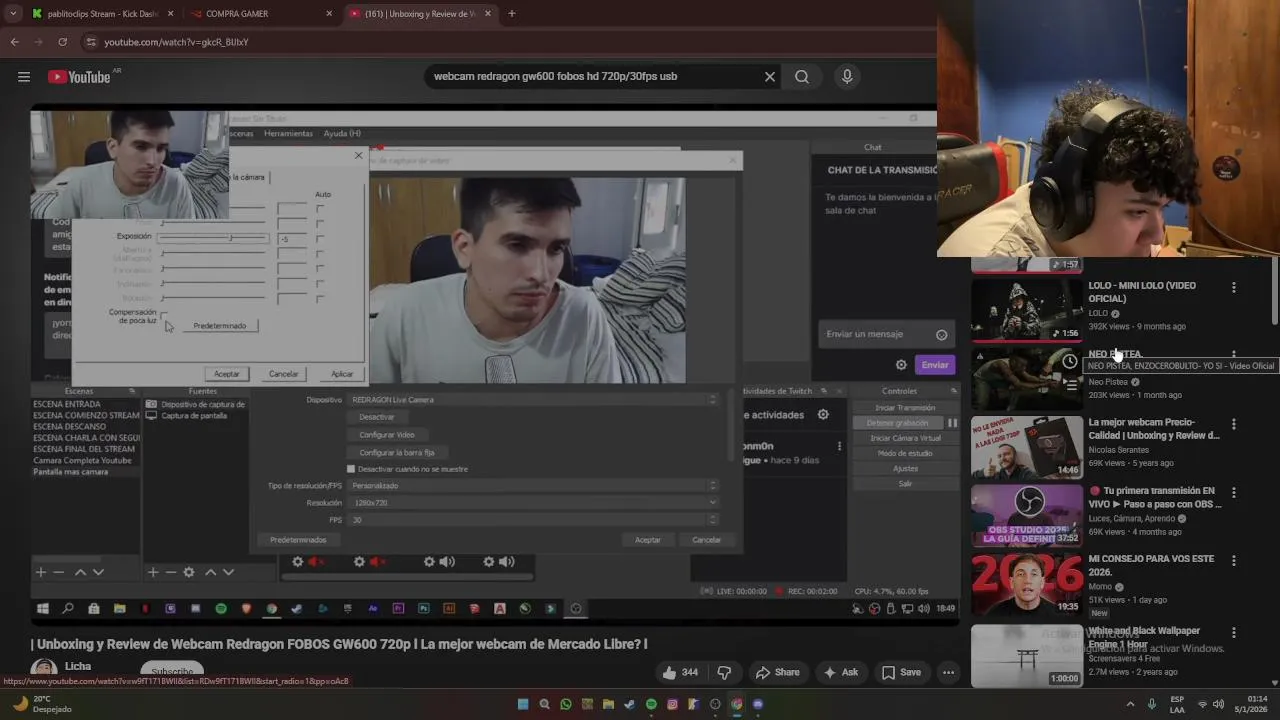Open options for LOLO - MINI LOLO video
1280x720 pixels.
click(x=1233, y=287)
